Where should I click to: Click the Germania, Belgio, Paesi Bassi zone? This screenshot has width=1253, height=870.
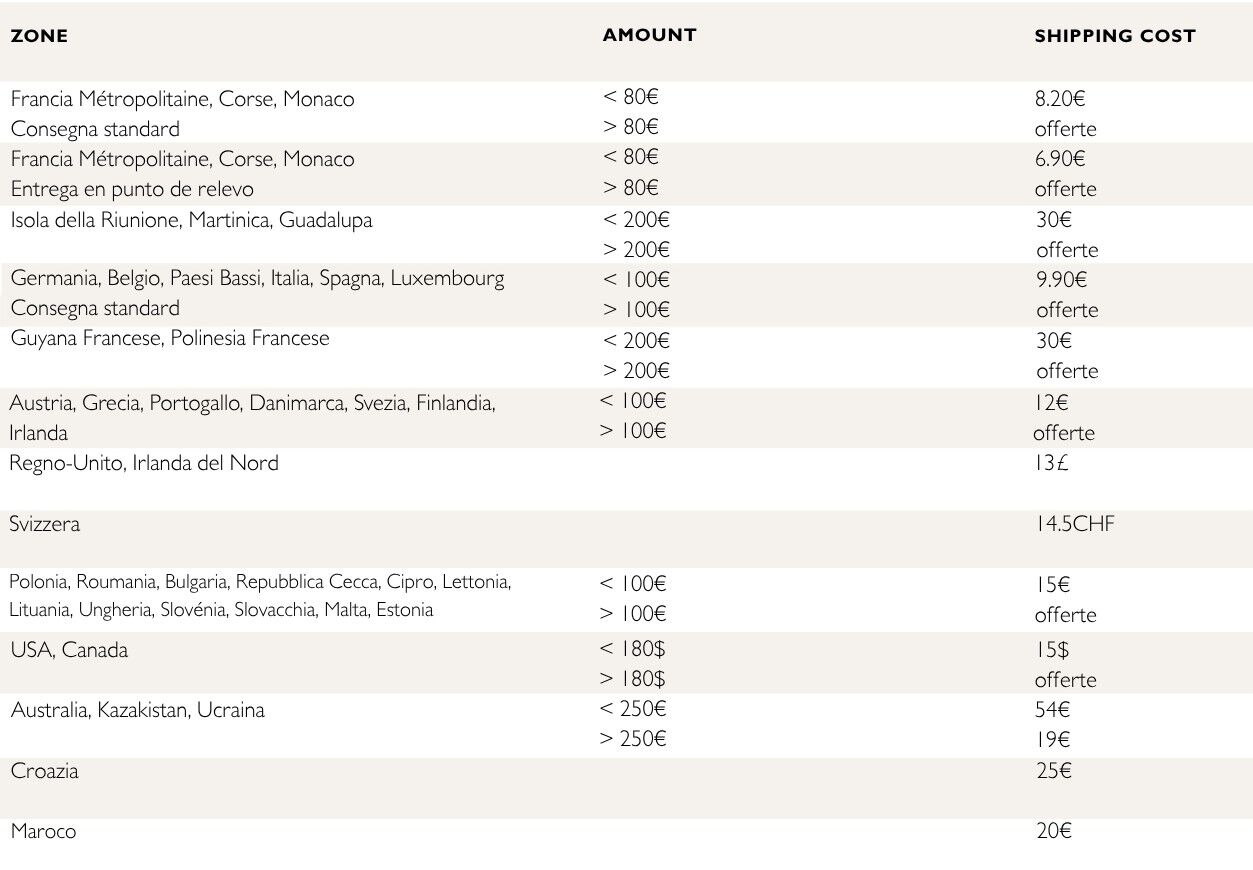pos(257,278)
